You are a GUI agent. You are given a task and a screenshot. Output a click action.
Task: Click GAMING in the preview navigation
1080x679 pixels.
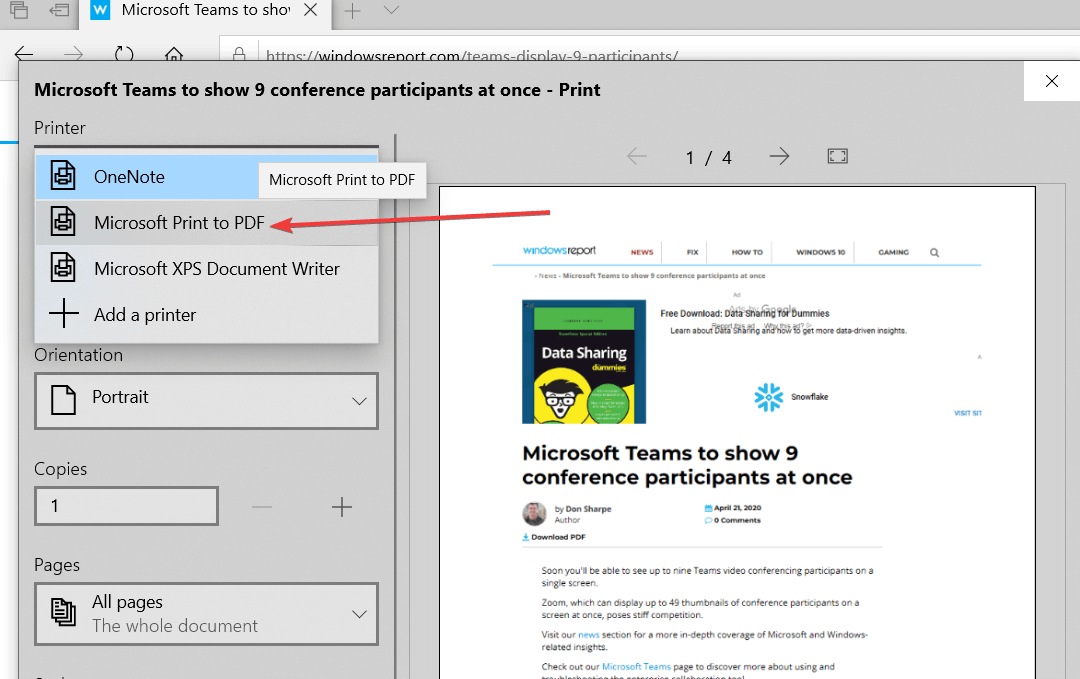(x=893, y=252)
